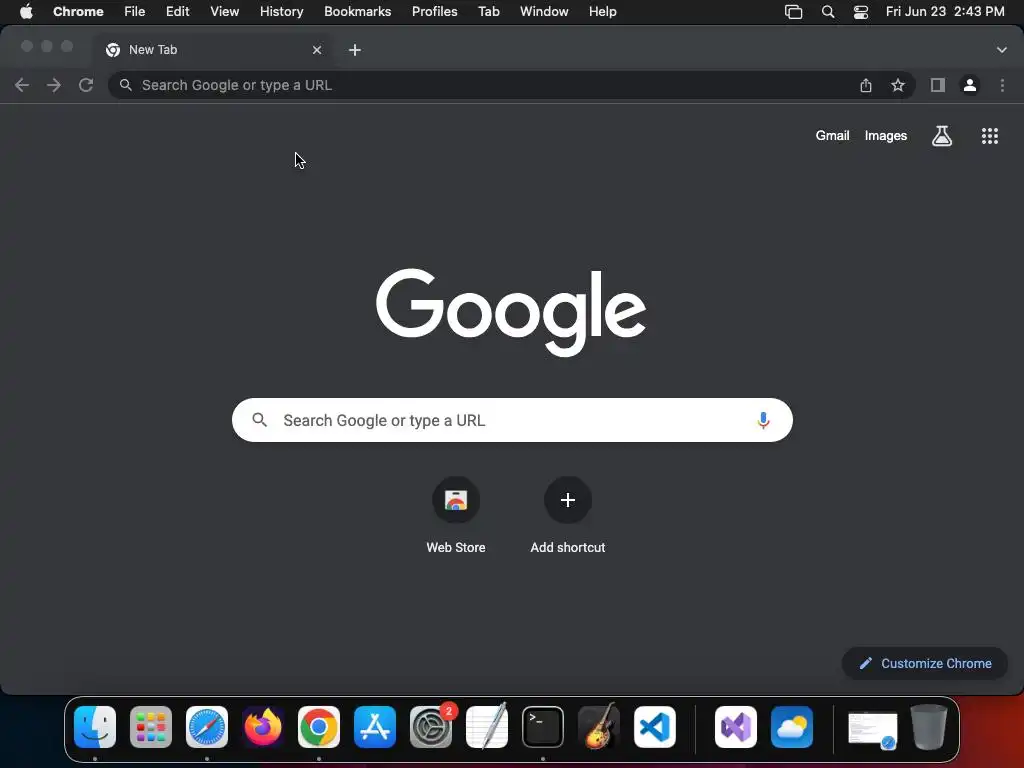Reload the page with the refresh icon

86,85
